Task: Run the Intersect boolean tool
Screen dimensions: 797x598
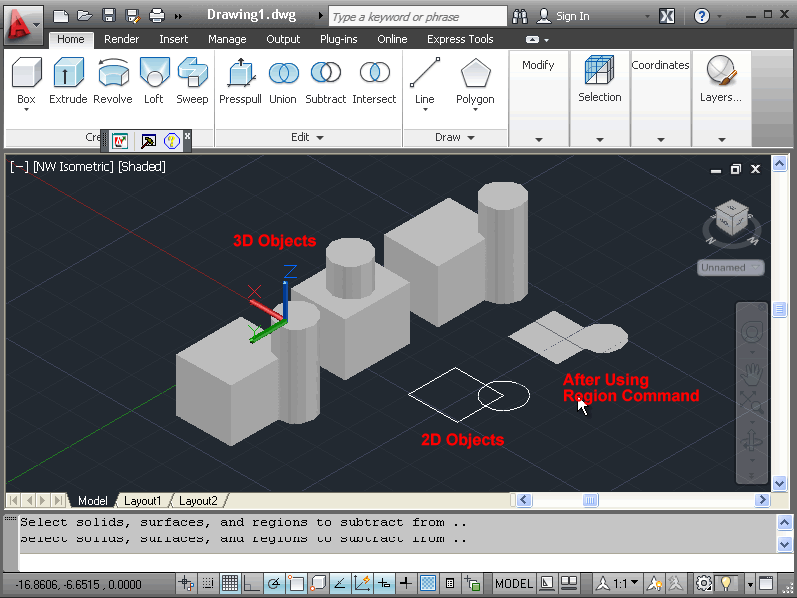Action: pos(374,81)
